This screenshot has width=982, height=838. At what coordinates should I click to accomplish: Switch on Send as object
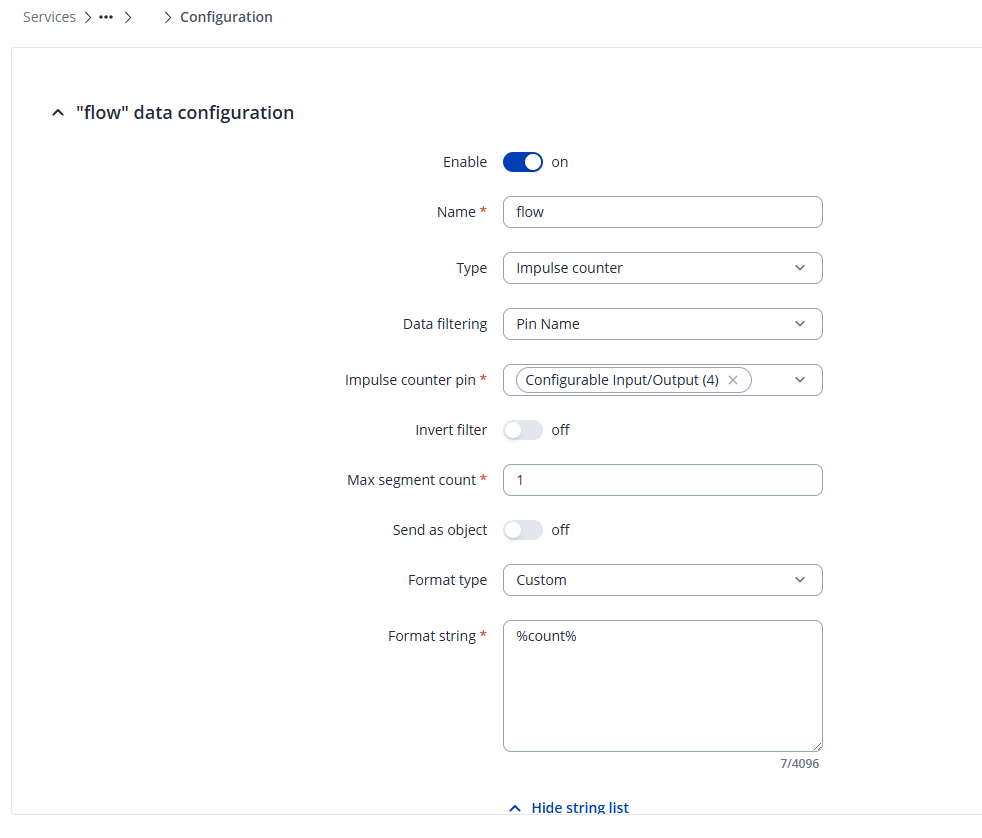(x=522, y=530)
